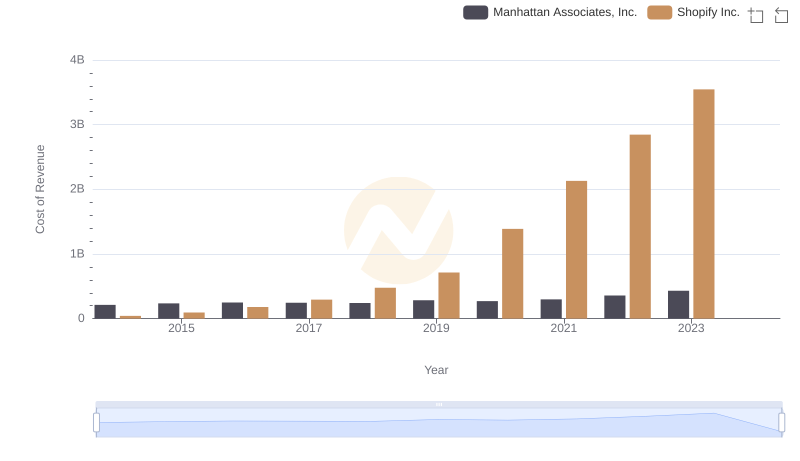The height and width of the screenshot is (461, 800).
Task: Click the zoom reset toolbox icon
Action: pyautogui.click(x=781, y=15)
